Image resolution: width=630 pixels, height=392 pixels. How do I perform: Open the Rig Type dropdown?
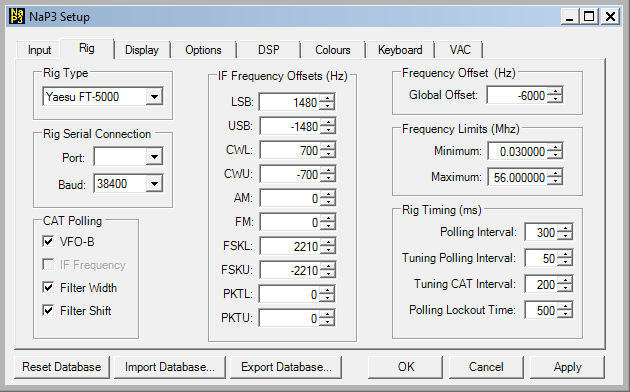click(154, 97)
